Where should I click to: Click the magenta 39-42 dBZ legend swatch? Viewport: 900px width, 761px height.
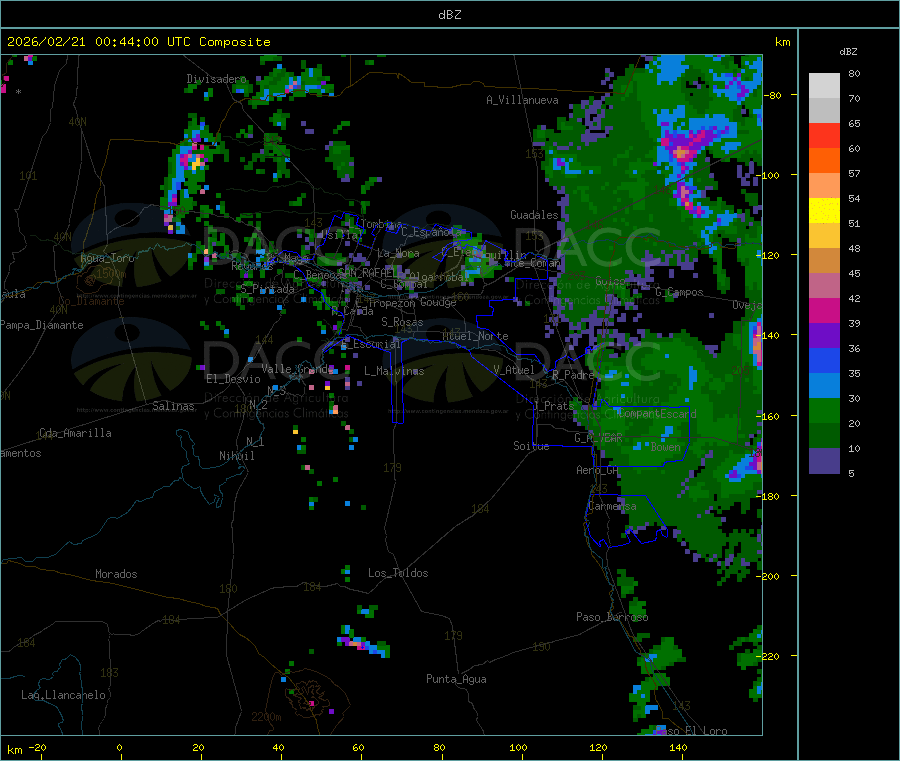click(824, 310)
